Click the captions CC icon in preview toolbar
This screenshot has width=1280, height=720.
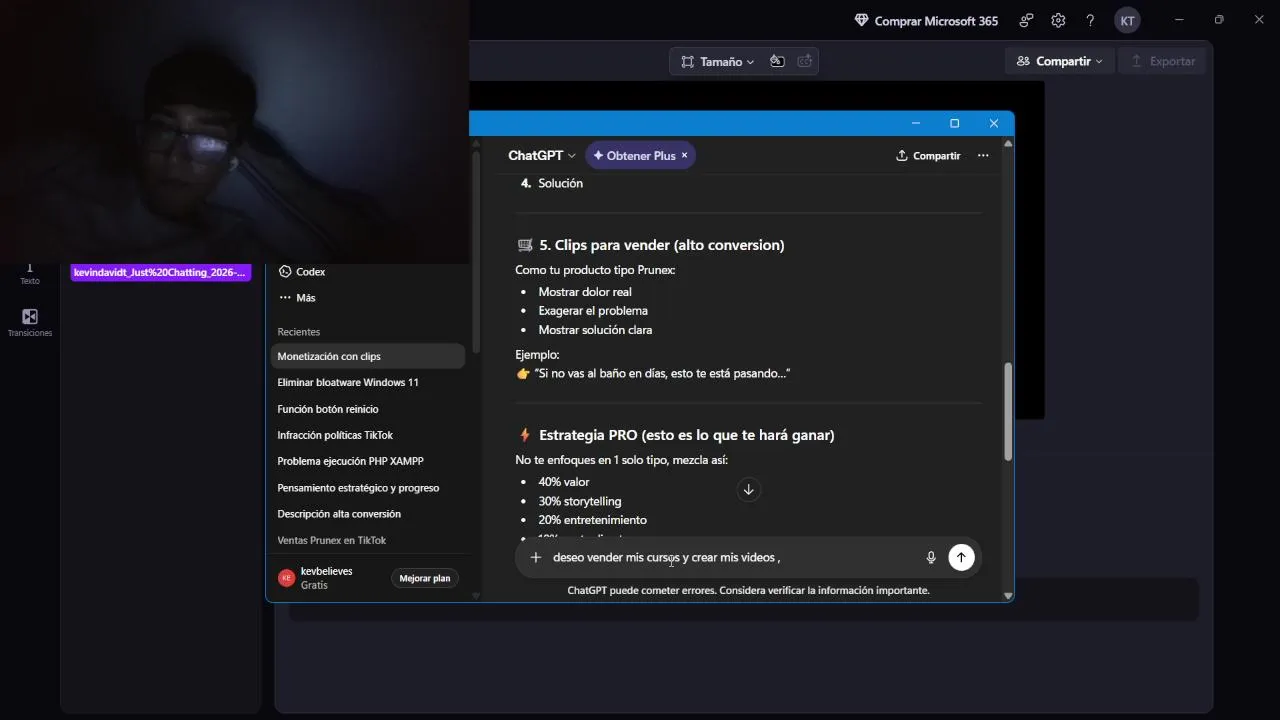[805, 61]
